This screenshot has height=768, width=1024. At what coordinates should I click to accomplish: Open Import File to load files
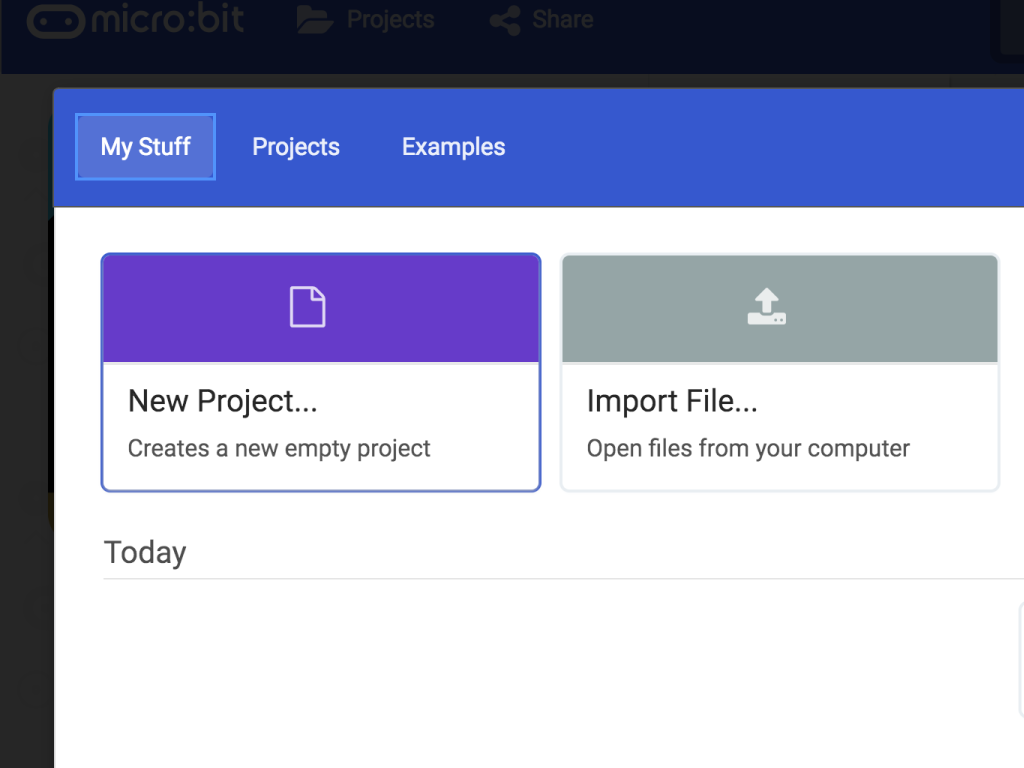(780, 372)
